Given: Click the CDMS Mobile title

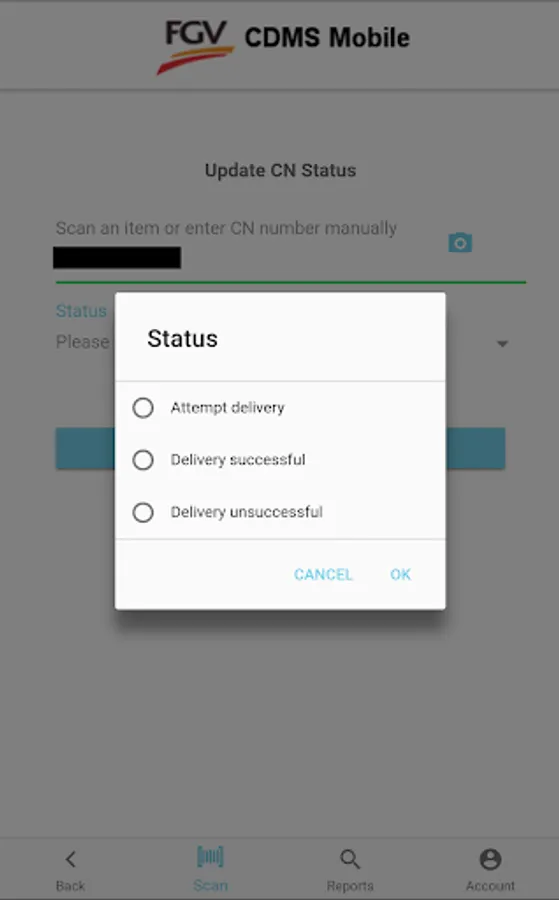Looking at the screenshot, I should [327, 38].
